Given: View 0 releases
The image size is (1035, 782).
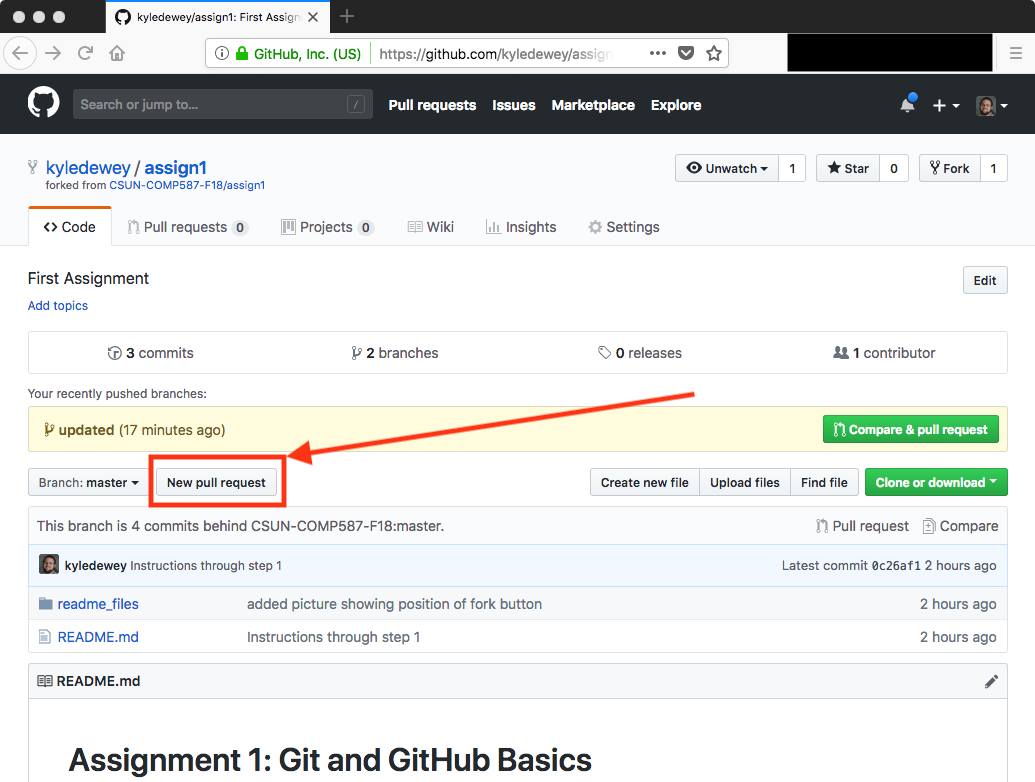Looking at the screenshot, I should 640,353.
